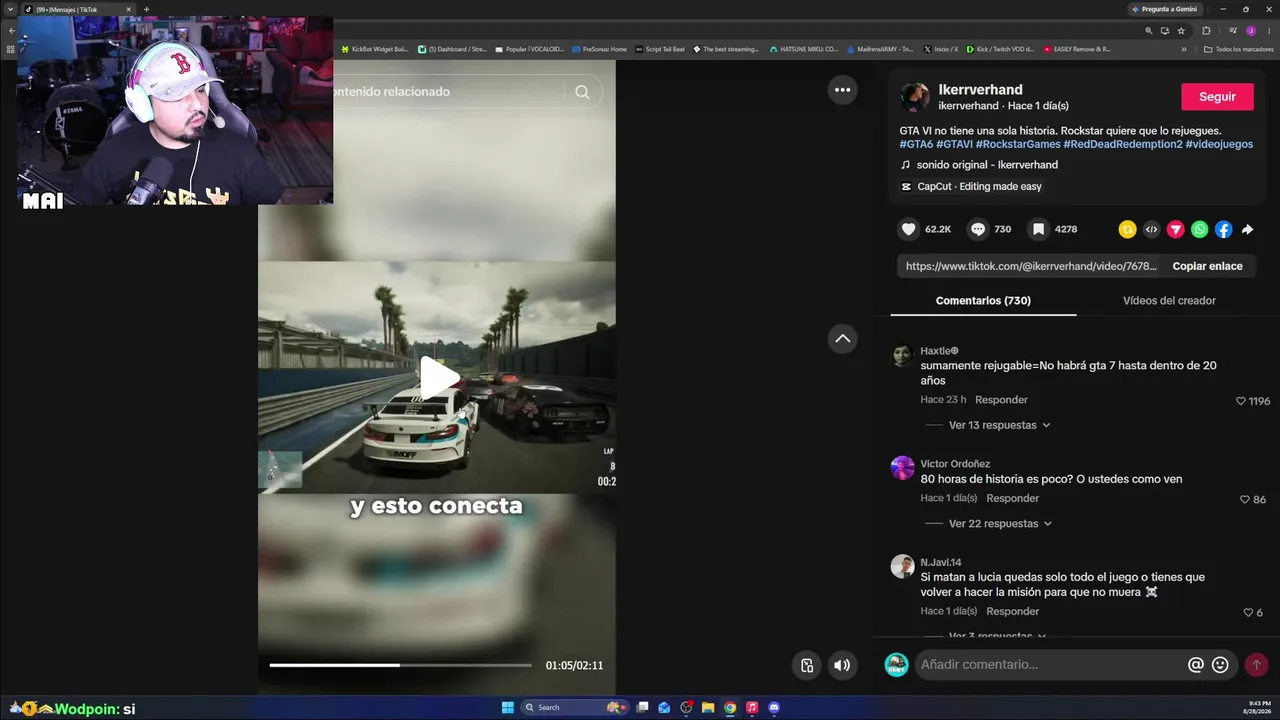Seek on the video progress bar
This screenshot has height=720, width=1280.
[400, 665]
